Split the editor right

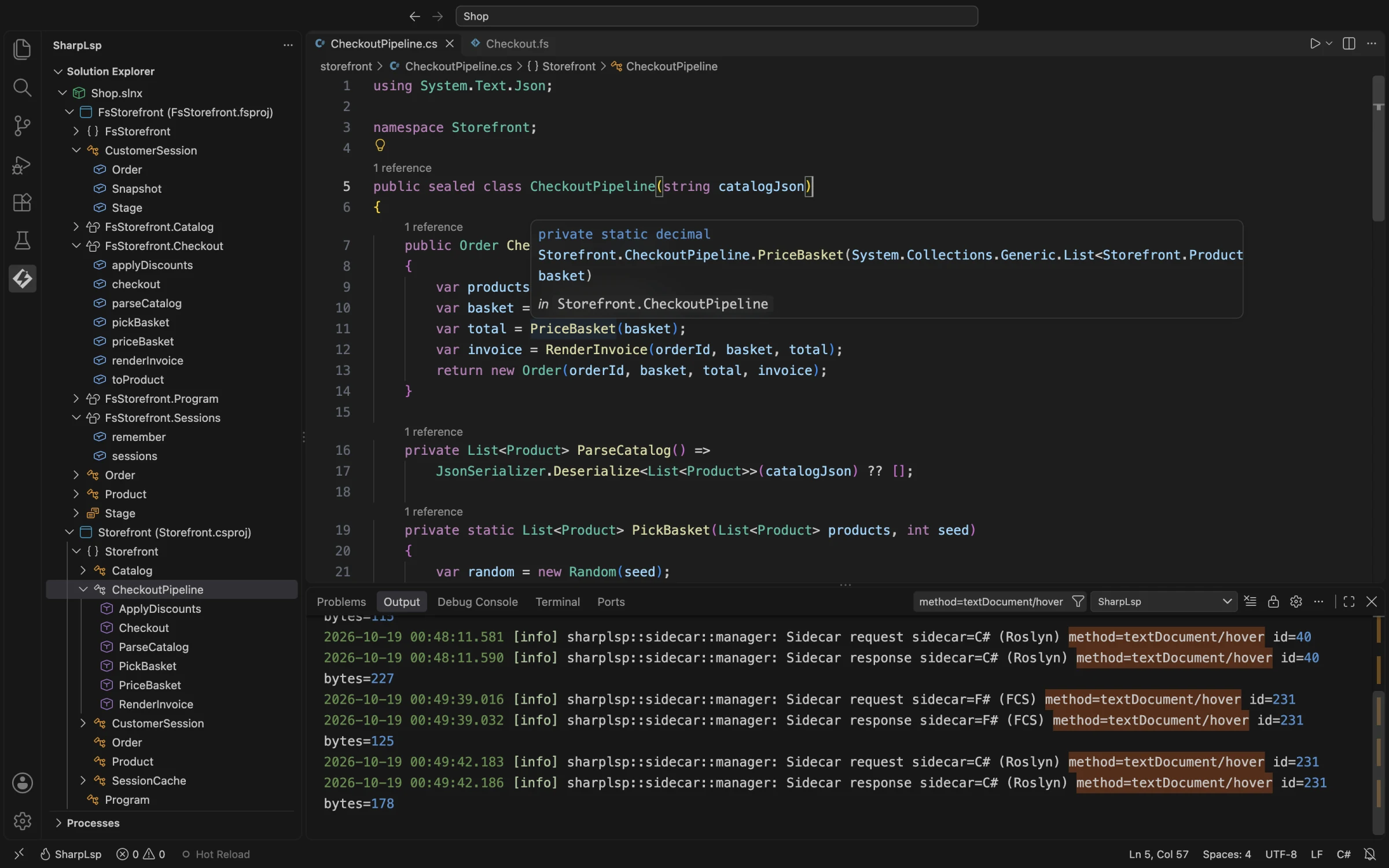[x=1349, y=43]
